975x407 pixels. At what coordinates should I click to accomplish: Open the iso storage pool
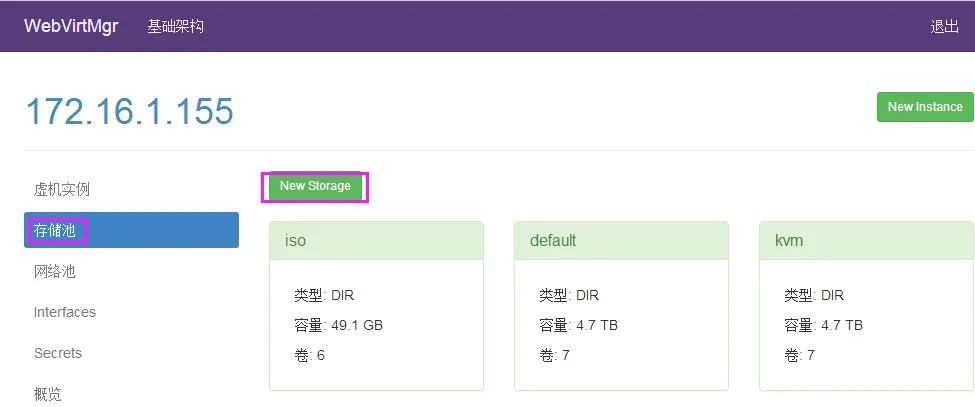coord(296,241)
